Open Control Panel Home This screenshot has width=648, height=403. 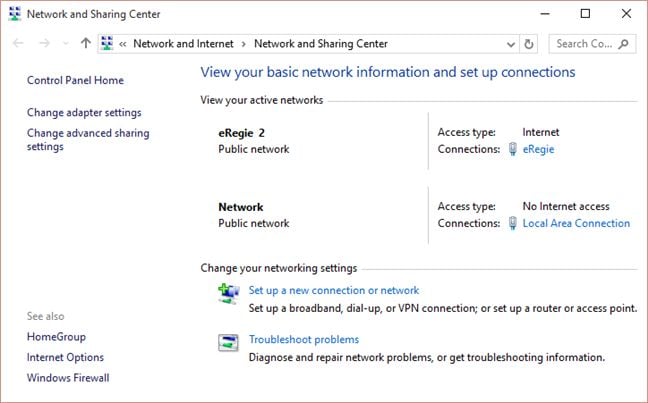[x=75, y=80]
